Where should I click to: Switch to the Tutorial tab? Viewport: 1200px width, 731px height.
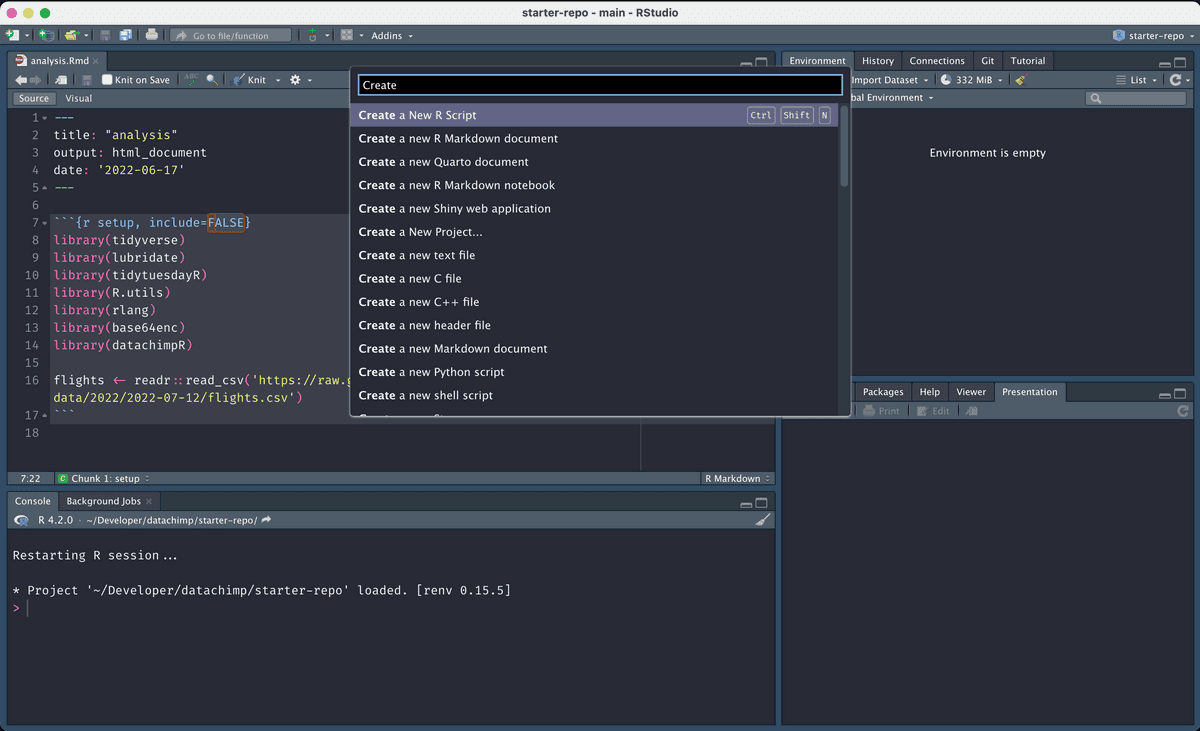pos(1028,61)
